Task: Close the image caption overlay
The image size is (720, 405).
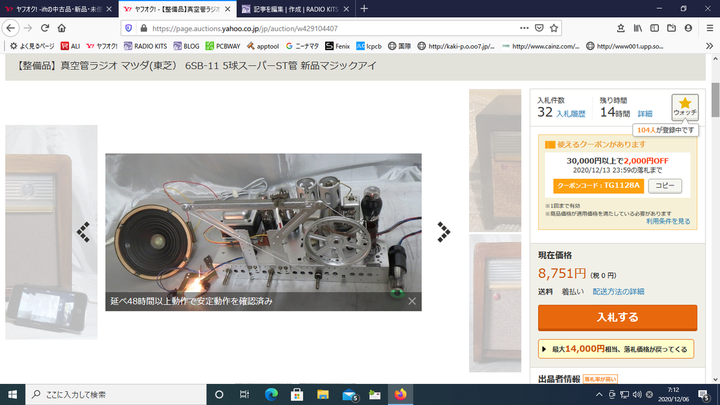Action: [411, 300]
